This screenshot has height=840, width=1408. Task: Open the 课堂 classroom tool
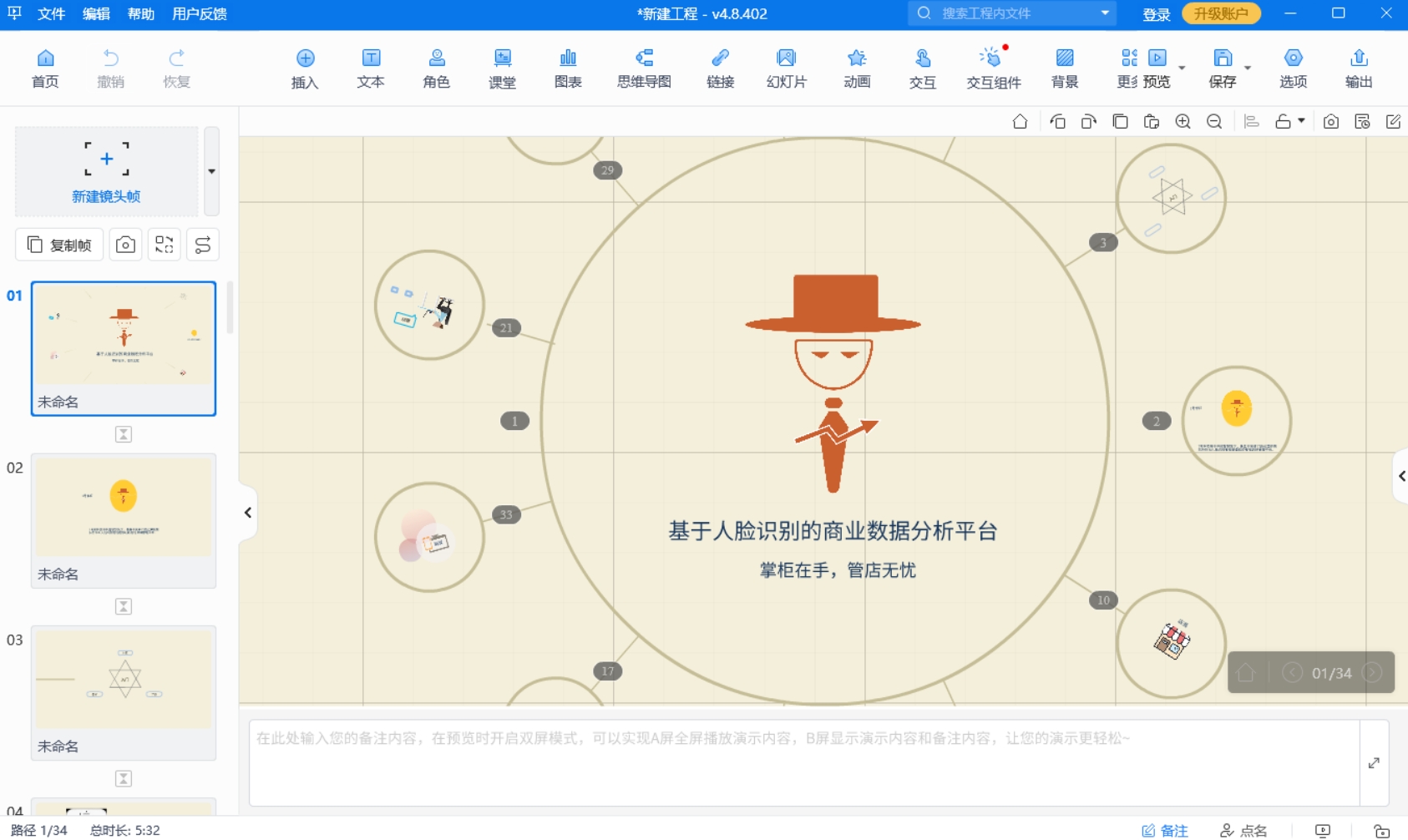click(502, 68)
